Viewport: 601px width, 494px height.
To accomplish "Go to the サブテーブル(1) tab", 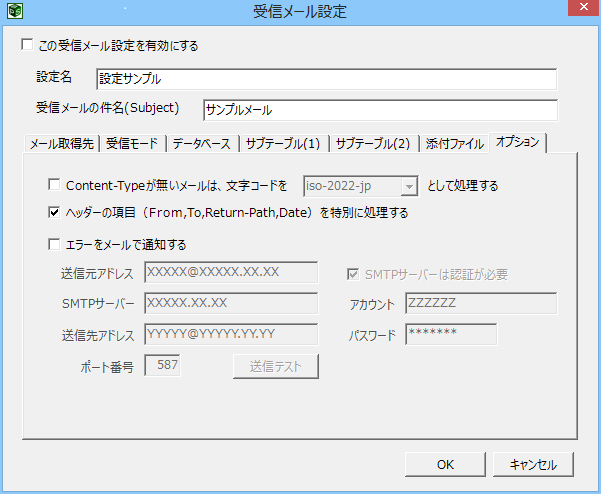I will (x=284, y=144).
